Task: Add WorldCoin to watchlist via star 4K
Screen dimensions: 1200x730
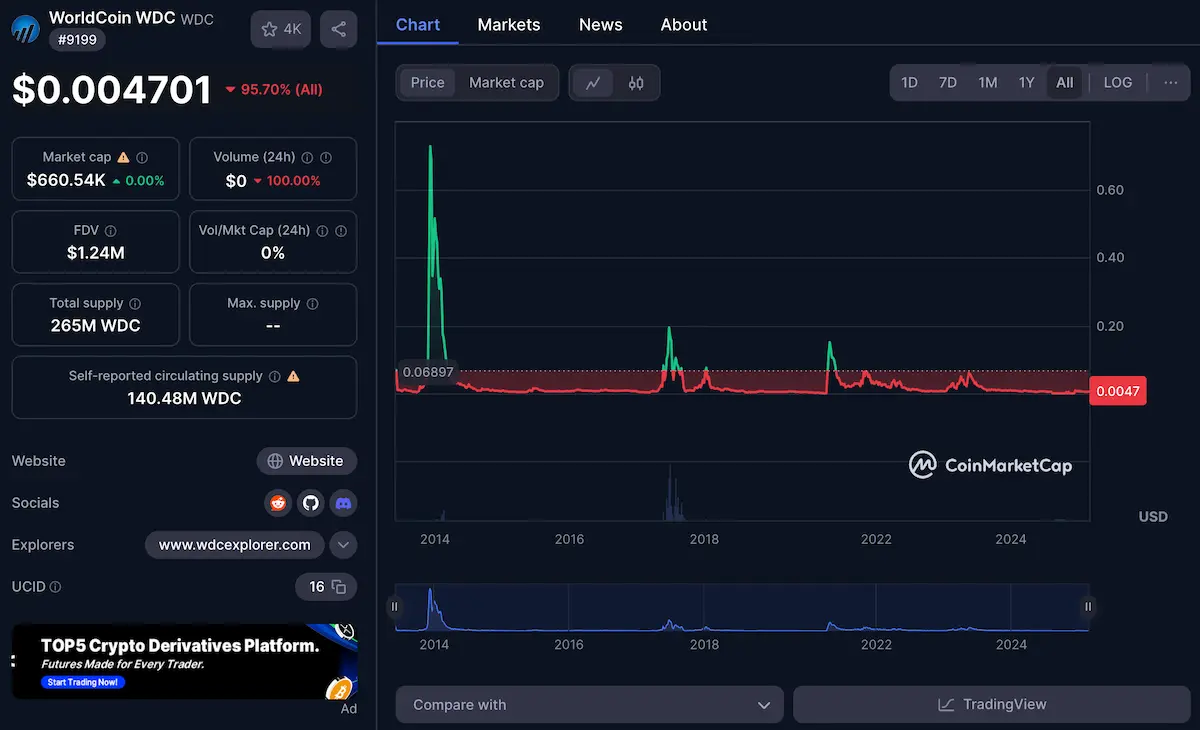Action: [x=281, y=29]
